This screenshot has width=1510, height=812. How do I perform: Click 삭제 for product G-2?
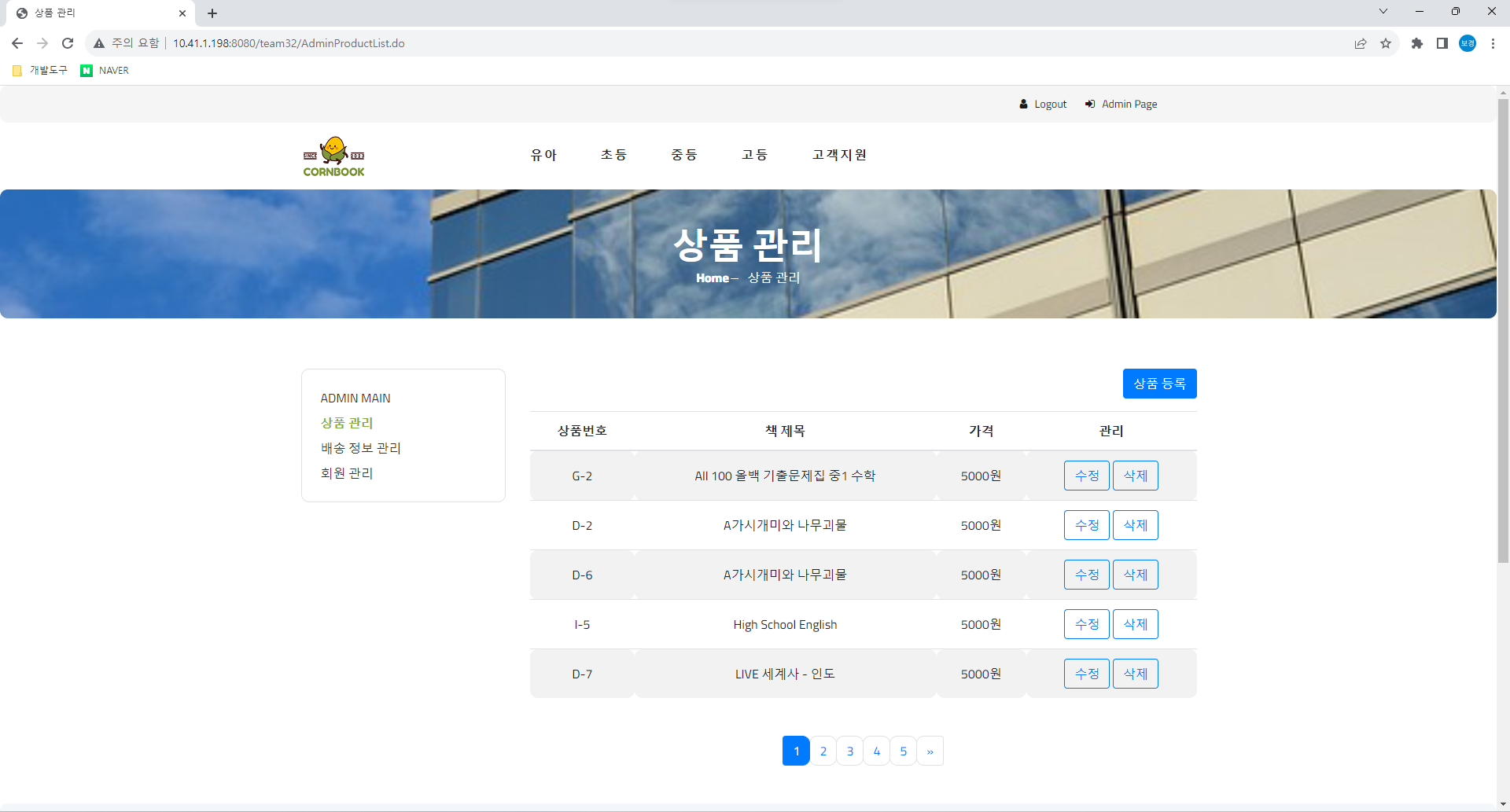point(1135,476)
